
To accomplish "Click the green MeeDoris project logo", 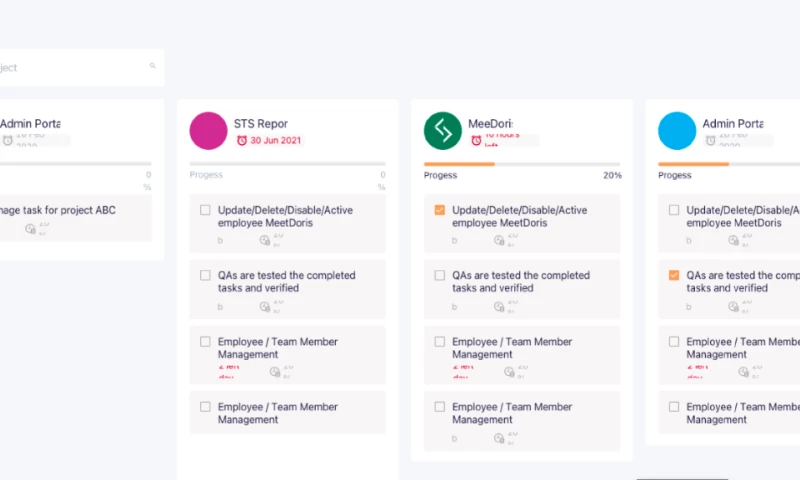I will 443,131.
